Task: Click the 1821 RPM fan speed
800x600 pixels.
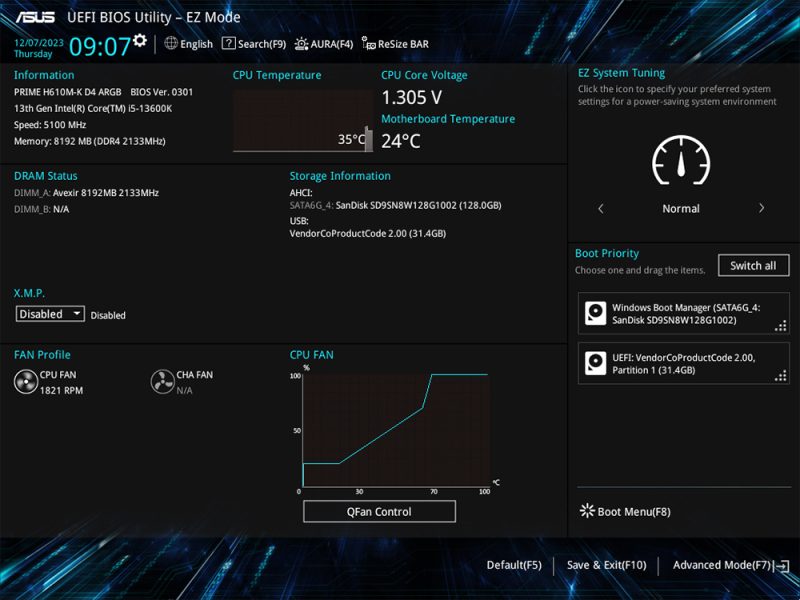Action: (x=61, y=390)
